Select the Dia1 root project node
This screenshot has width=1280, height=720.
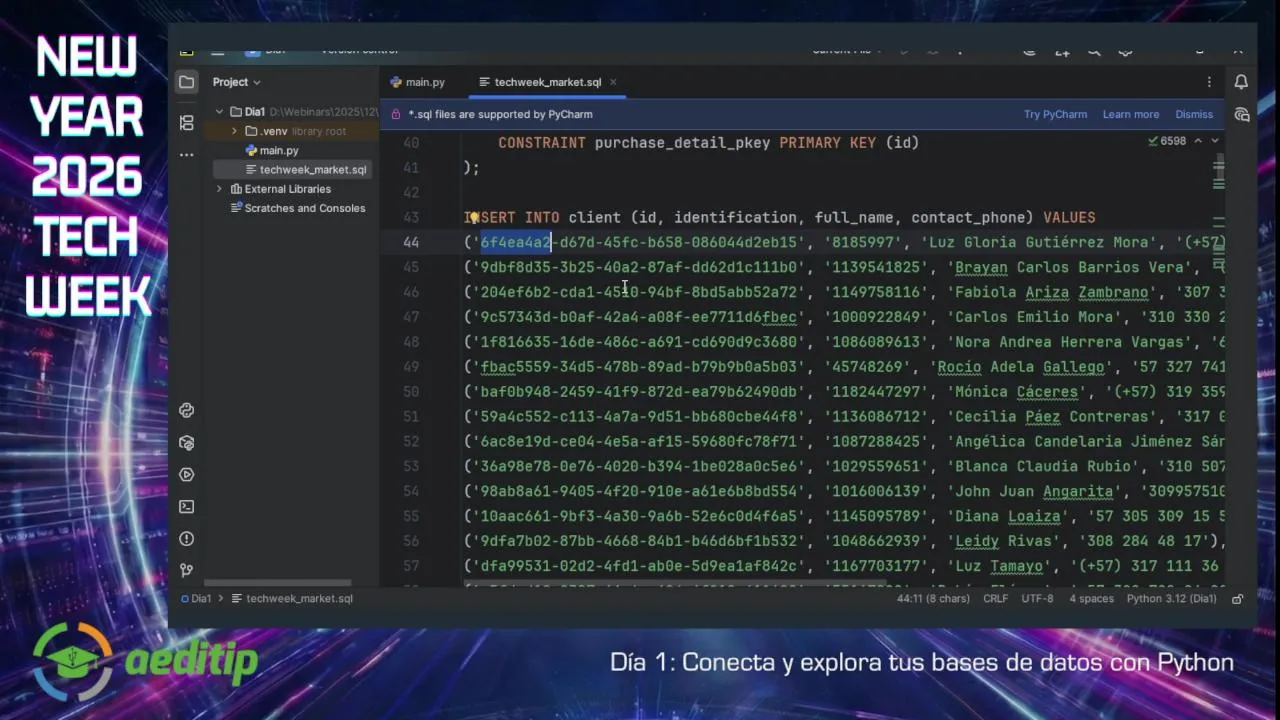(255, 112)
